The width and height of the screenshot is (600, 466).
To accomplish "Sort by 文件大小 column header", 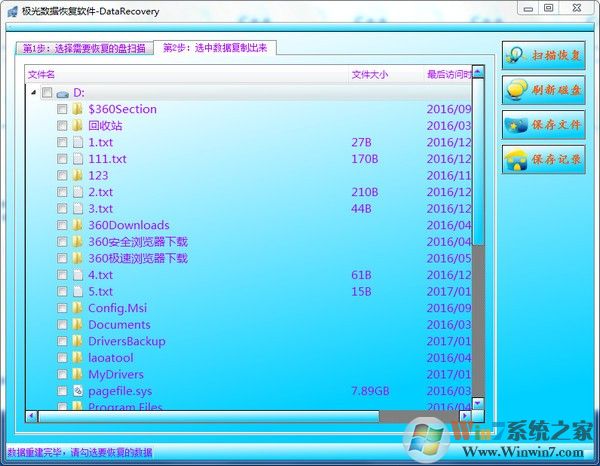I will coord(370,74).
